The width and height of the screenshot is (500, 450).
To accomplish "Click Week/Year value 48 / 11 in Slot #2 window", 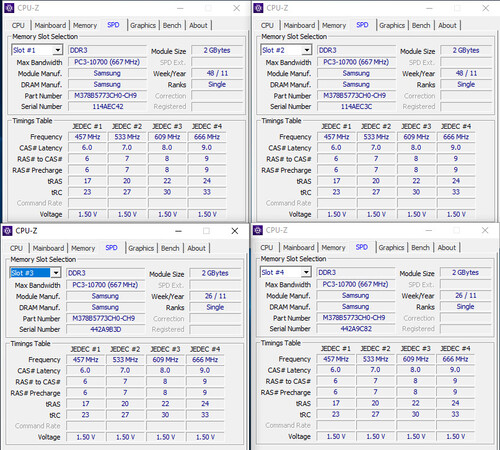I will point(466,73).
